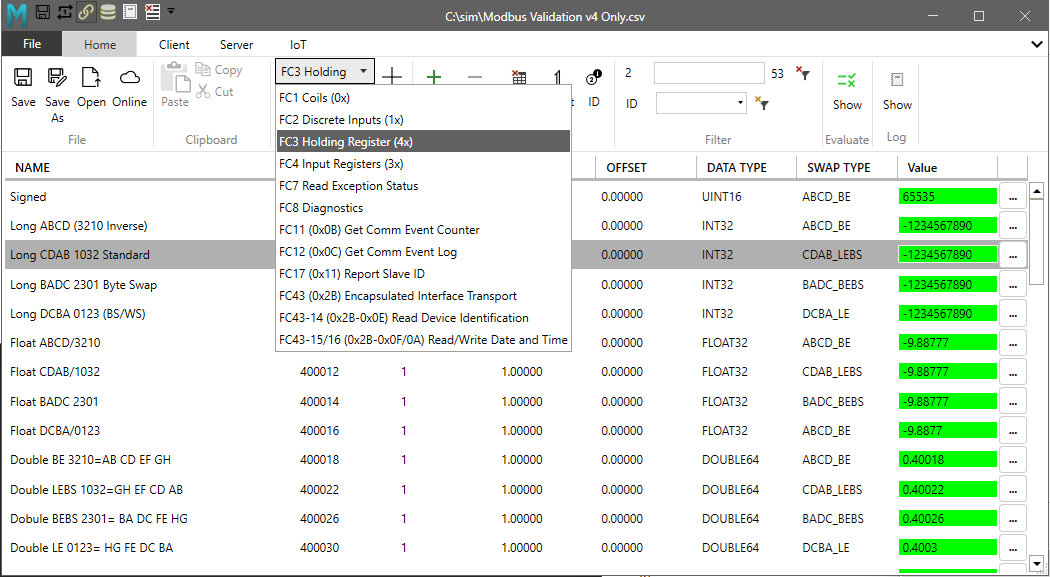Select FC7 Read Exception Status option
1050x577 pixels.
(x=423, y=186)
